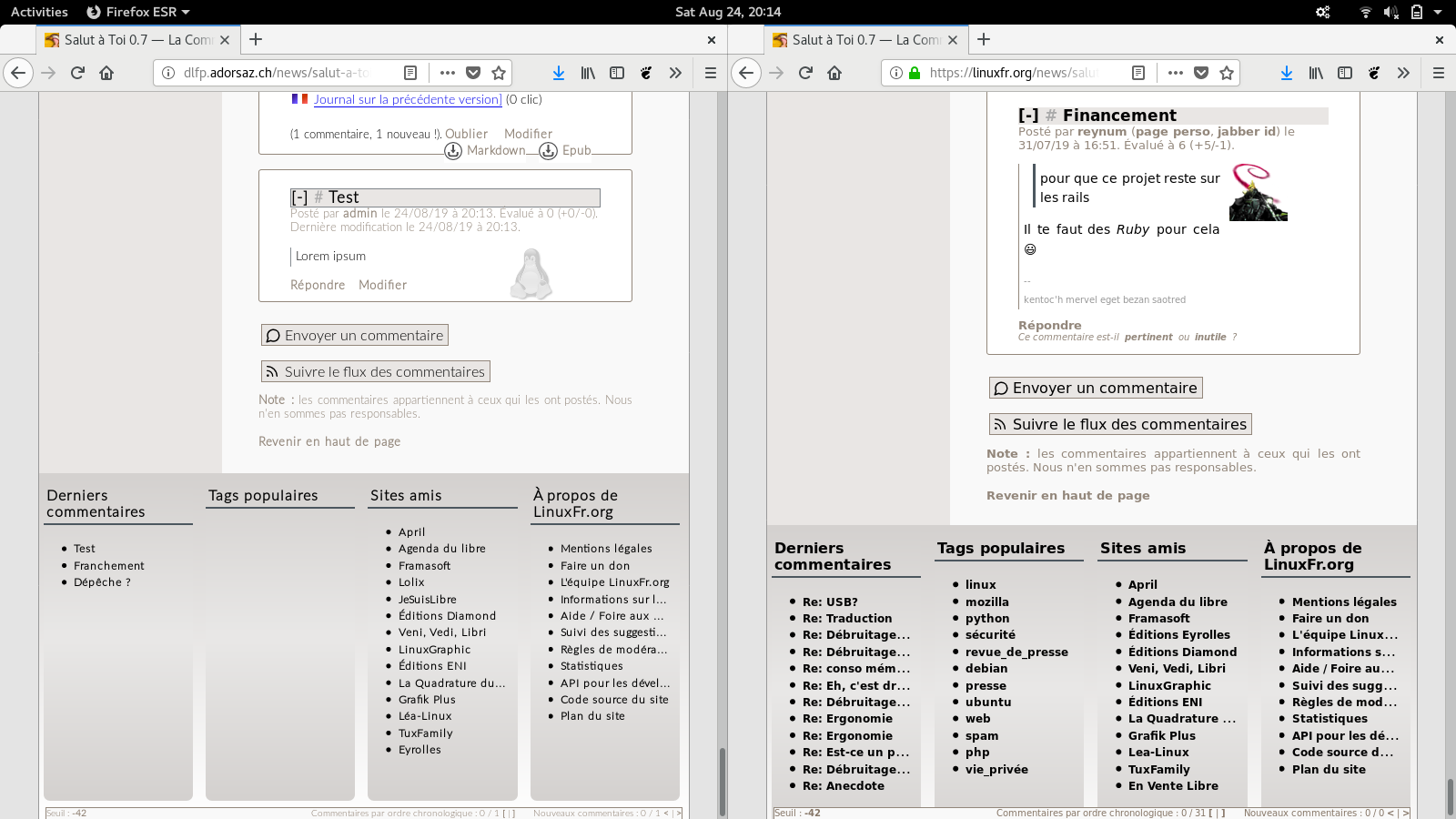Show sidebars in the left window
Viewport: 1456px width, 819px height.
point(617,73)
